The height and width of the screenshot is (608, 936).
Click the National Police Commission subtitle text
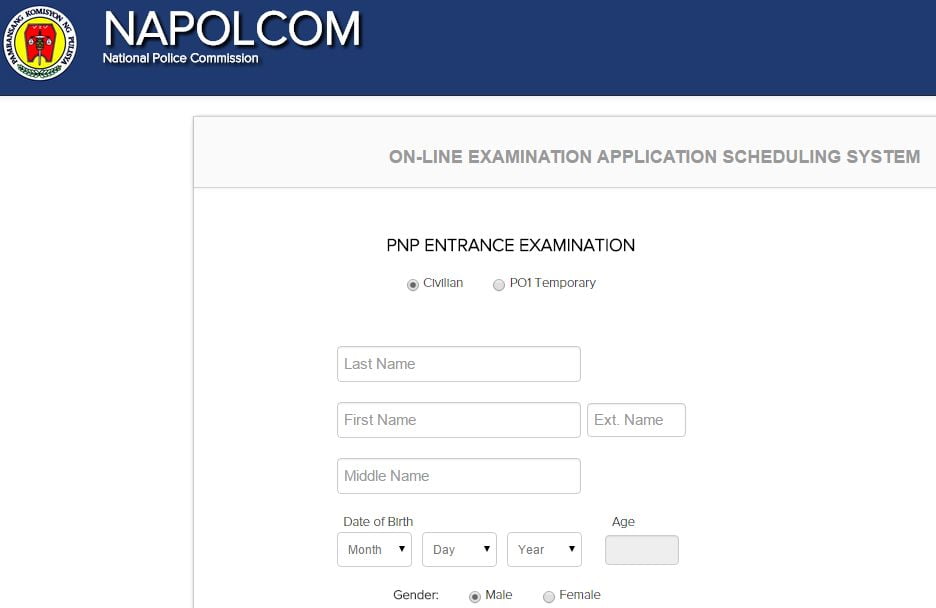[x=180, y=58]
